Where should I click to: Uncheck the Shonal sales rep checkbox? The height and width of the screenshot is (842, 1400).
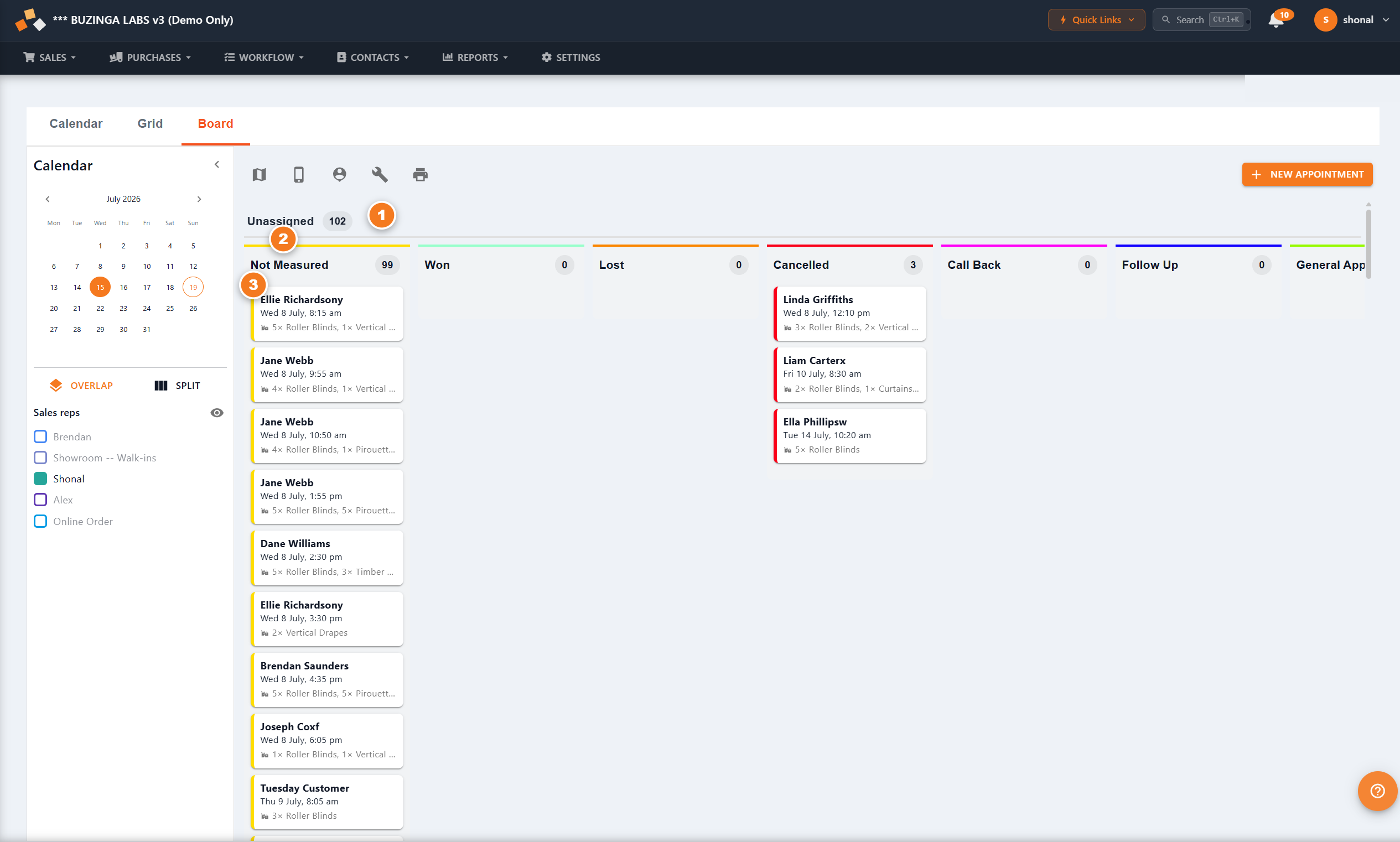pos(40,479)
